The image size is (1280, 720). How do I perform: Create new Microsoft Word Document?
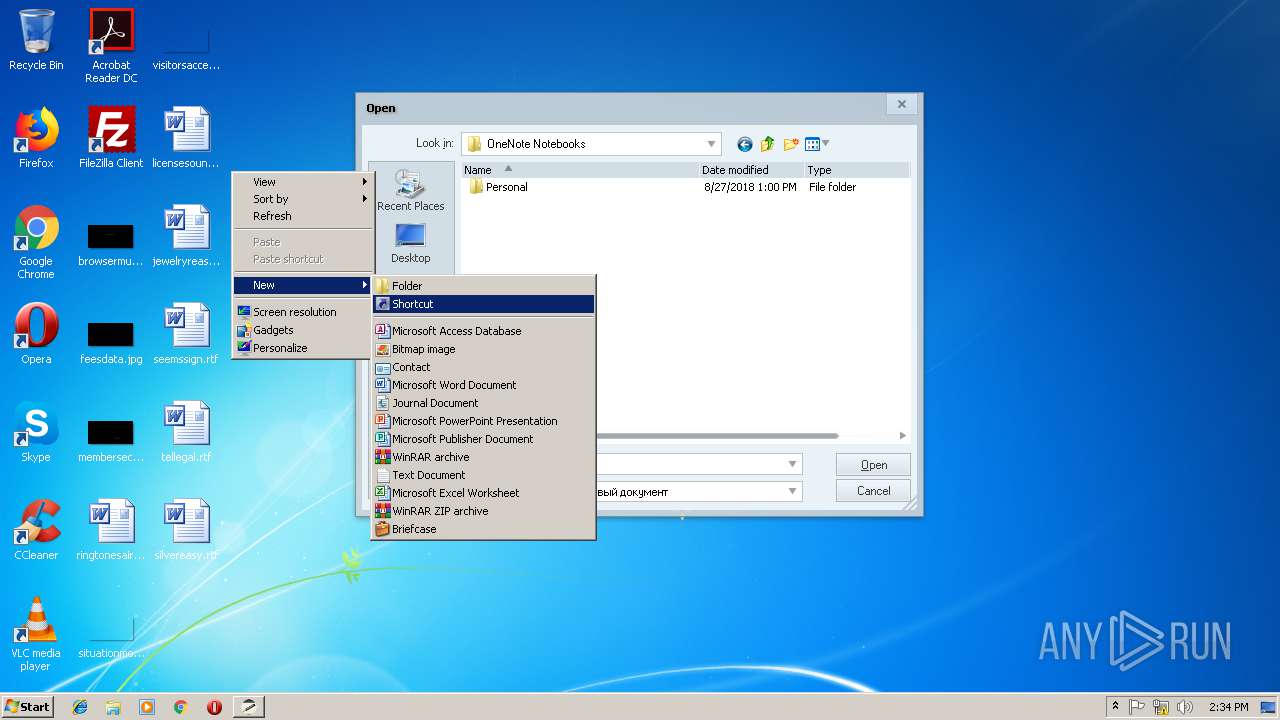tap(484, 385)
